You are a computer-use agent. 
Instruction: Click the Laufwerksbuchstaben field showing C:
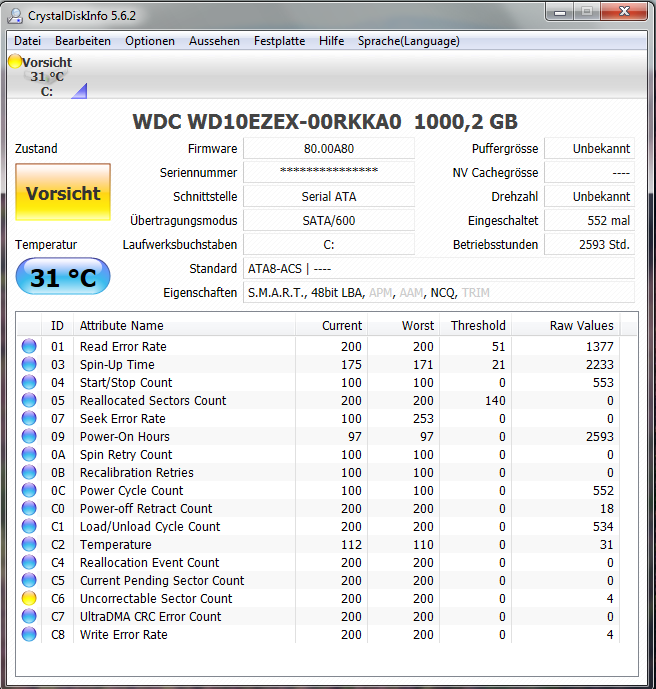(x=329, y=244)
